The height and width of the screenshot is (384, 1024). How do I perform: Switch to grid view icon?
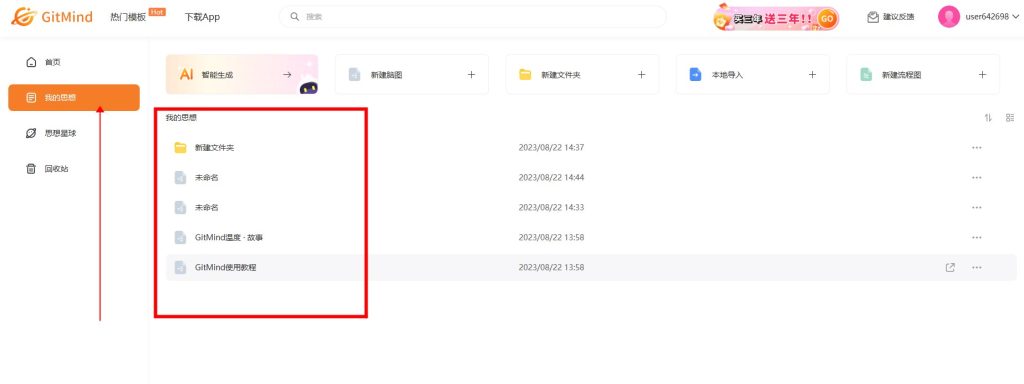1010,118
